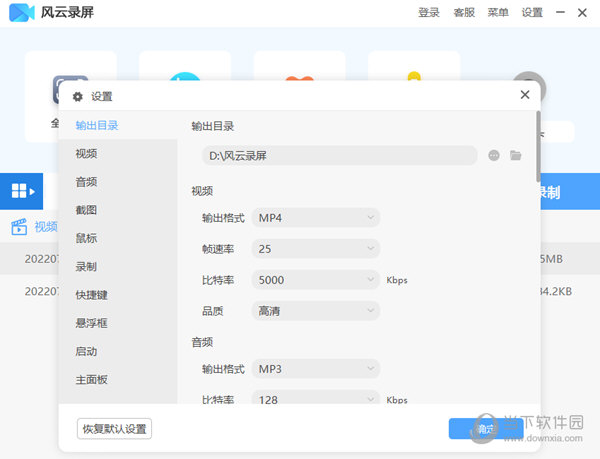
Task: Click the 音频 section heading in settings content
Action: tap(202, 342)
